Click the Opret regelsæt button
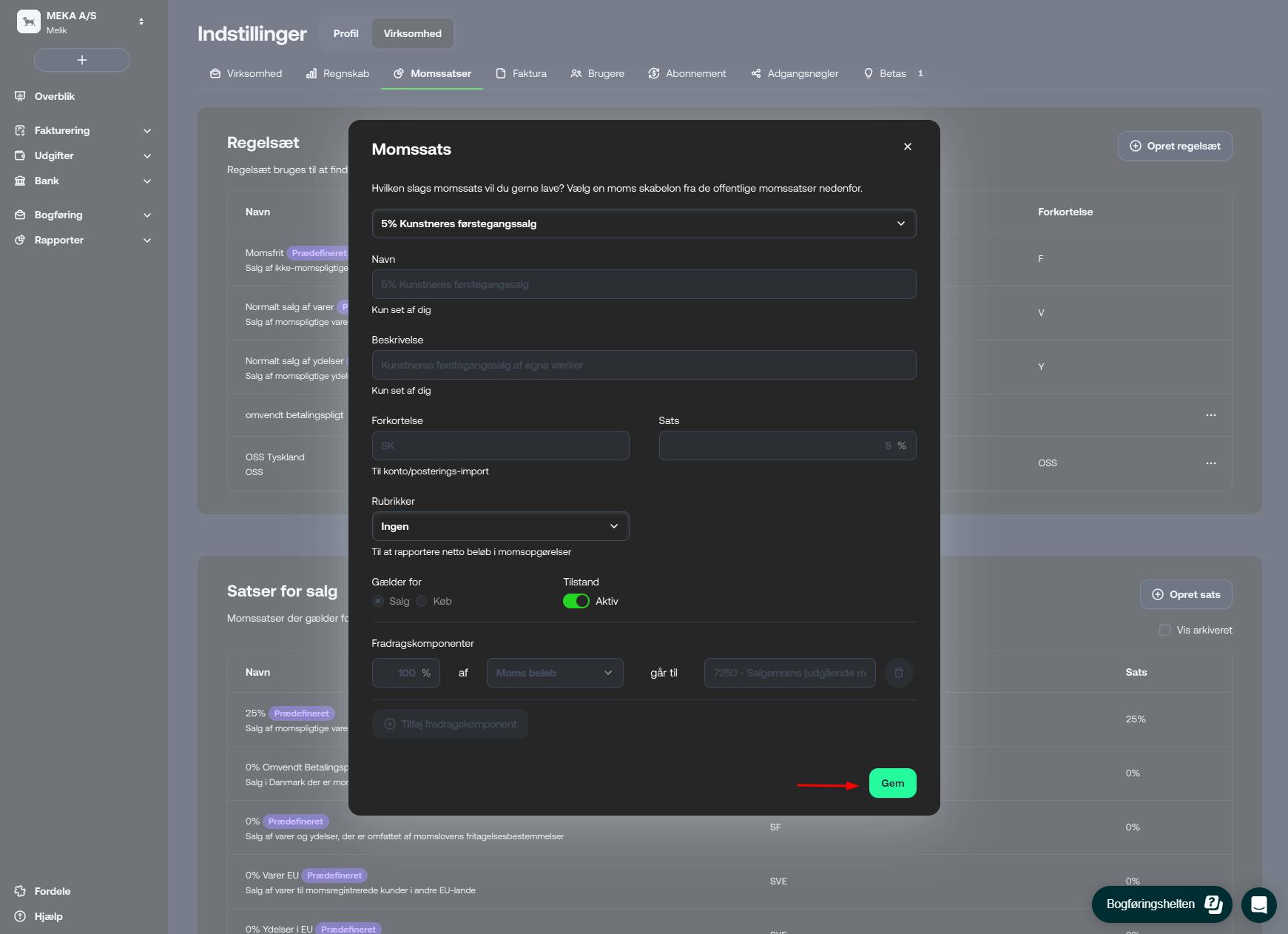Viewport: 1288px width, 934px height. 1174,146
